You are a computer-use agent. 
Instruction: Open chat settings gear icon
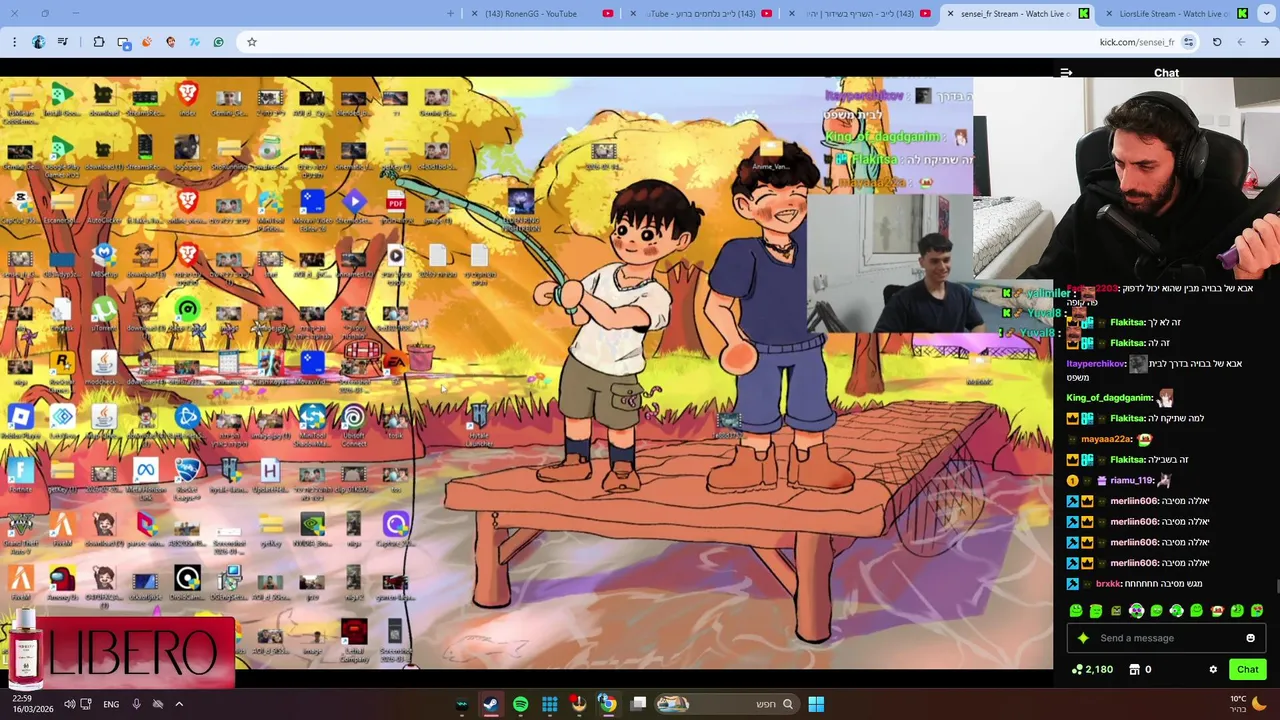click(1213, 670)
